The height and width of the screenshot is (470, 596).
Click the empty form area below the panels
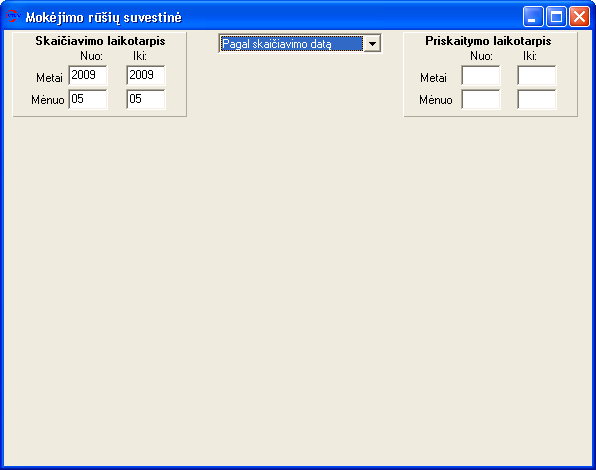(x=298, y=289)
